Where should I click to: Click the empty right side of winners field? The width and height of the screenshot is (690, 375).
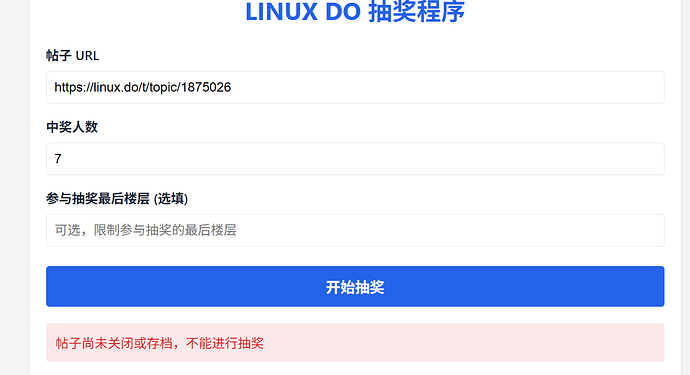pos(484,159)
